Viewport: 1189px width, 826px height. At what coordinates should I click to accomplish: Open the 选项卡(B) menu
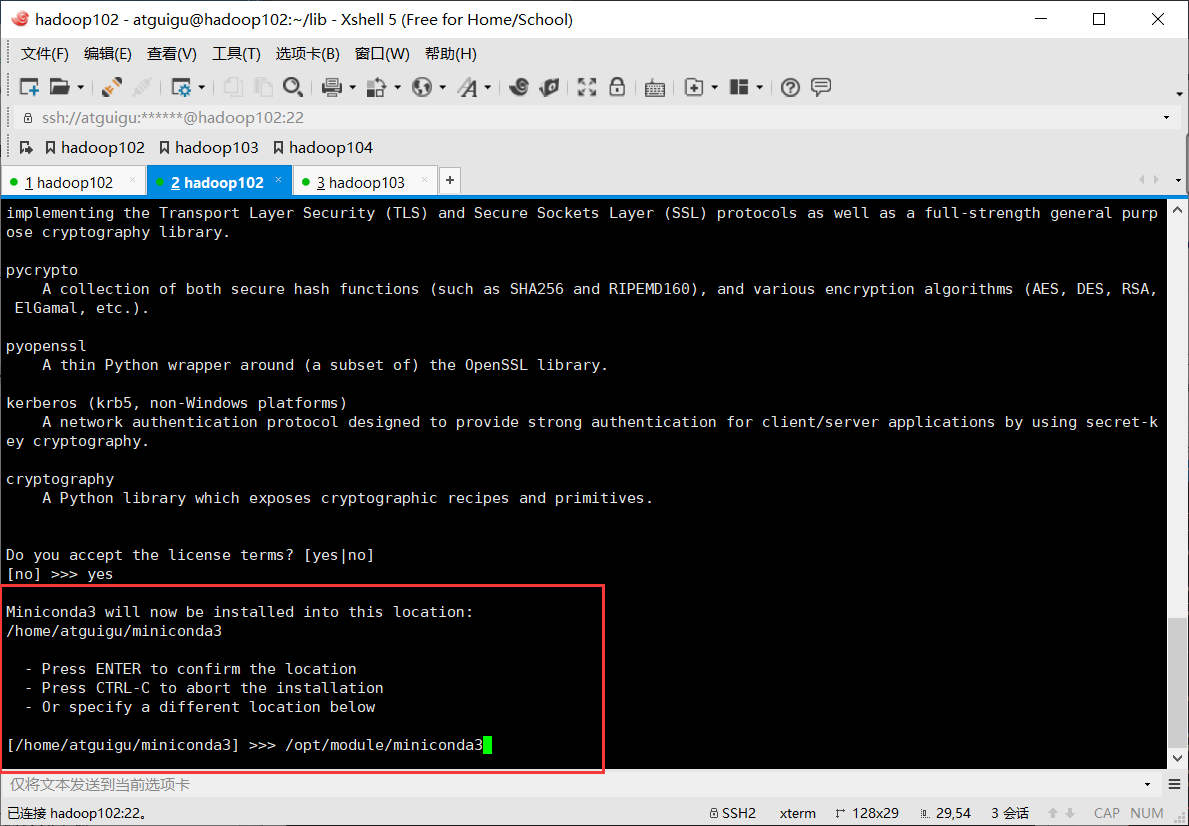tap(307, 54)
